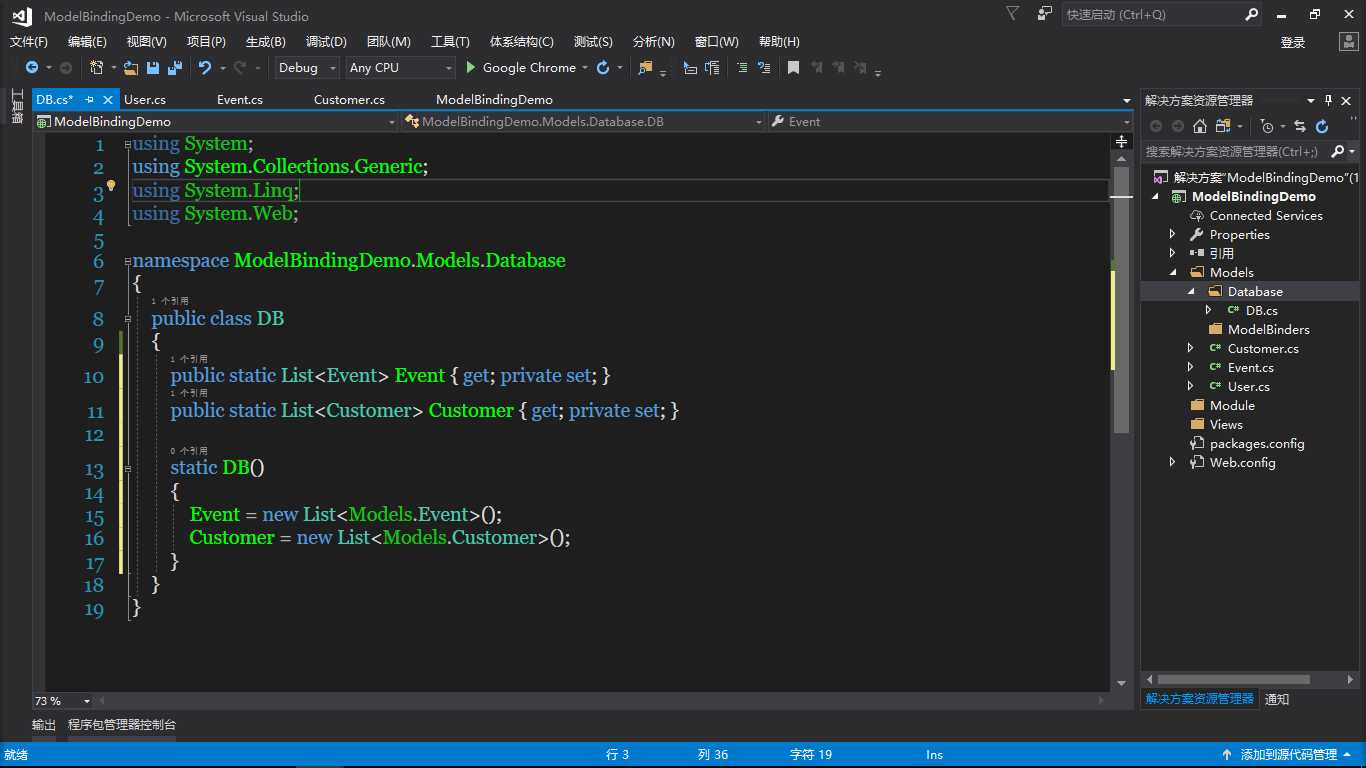Switch to the 通知 panel tab
Image resolution: width=1366 pixels, height=768 pixels.
1277,699
